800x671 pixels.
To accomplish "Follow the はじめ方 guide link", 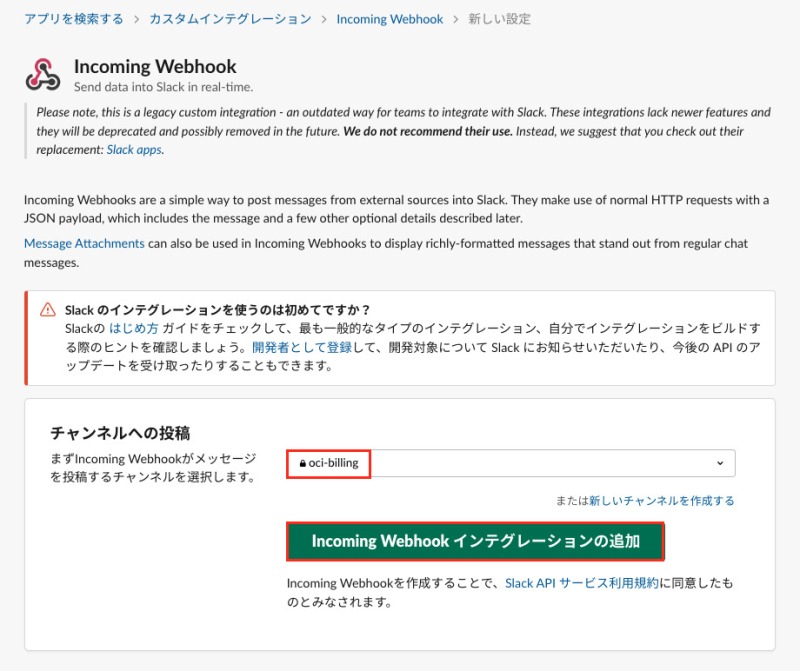I will 134,329.
